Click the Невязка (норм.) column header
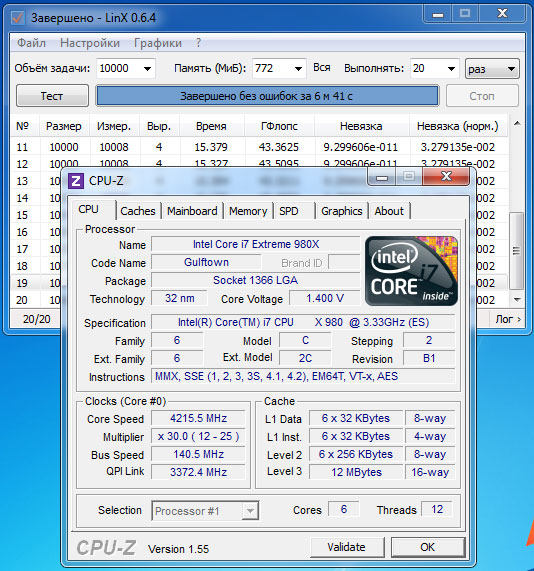534x571 pixels. click(458, 126)
